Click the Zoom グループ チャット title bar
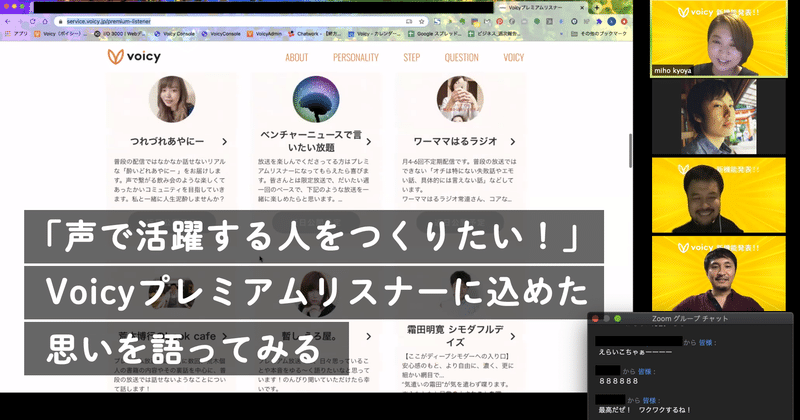The width and height of the screenshot is (800, 420). coord(690,318)
